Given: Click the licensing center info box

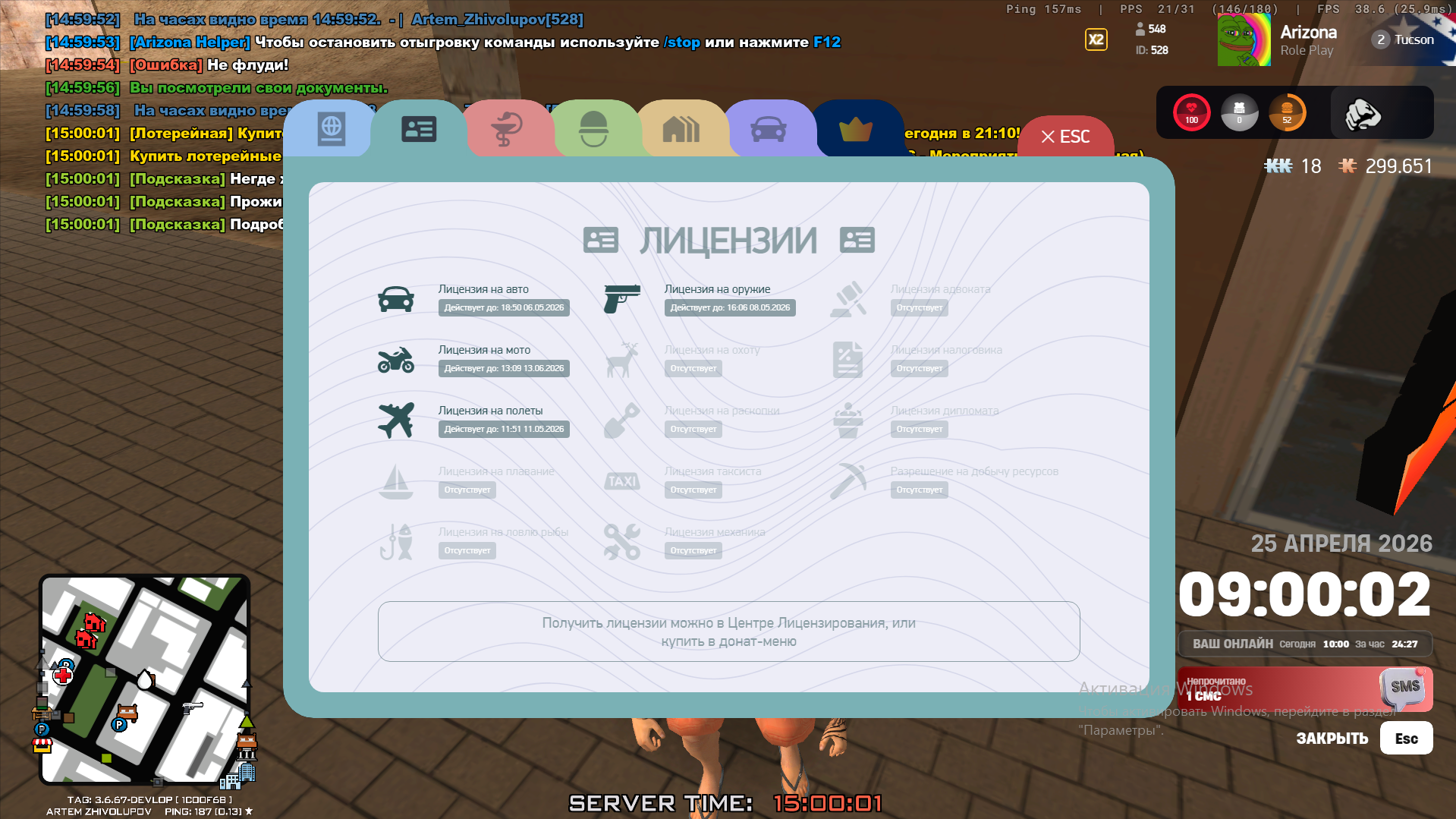Looking at the screenshot, I should coord(728,632).
